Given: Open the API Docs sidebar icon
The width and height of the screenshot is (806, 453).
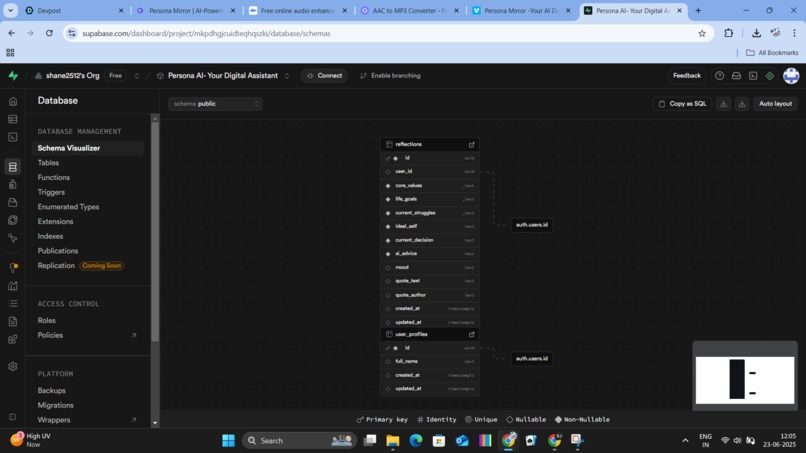Looking at the screenshot, I should tap(13, 321).
